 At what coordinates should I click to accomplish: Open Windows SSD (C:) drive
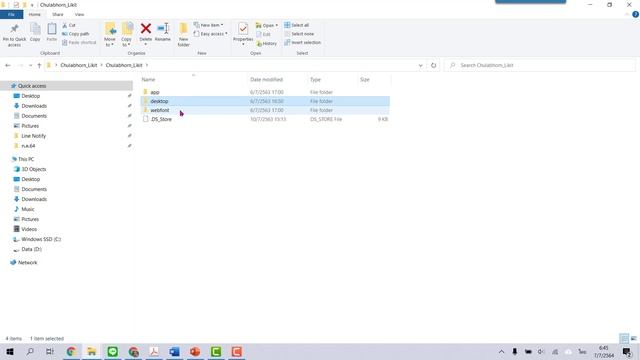pyautogui.click(x=41, y=239)
